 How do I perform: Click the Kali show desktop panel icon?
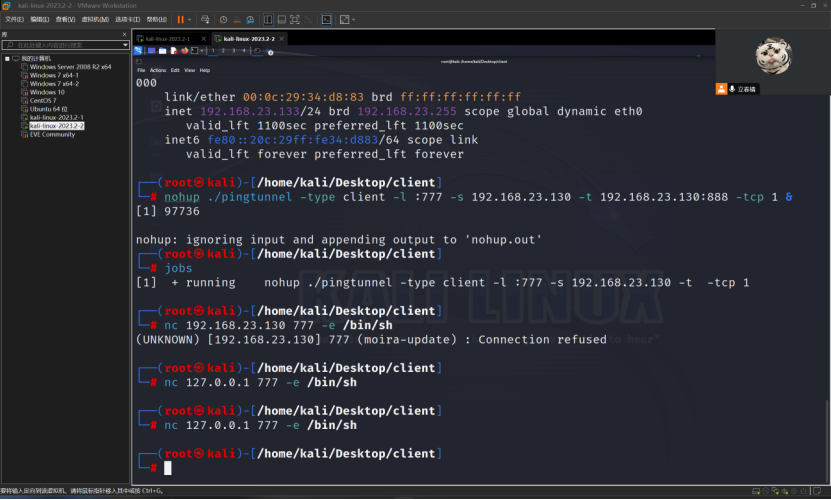click(x=152, y=51)
